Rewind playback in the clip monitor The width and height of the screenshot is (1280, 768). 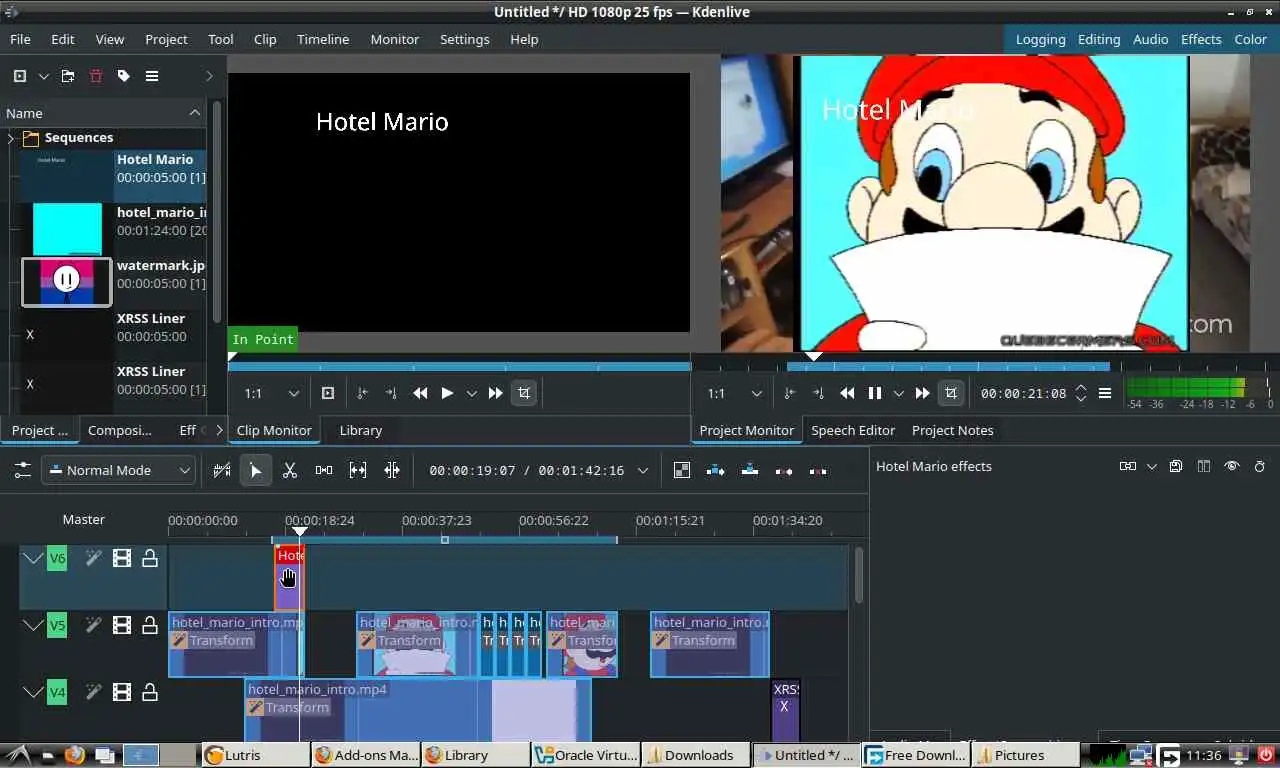421,393
